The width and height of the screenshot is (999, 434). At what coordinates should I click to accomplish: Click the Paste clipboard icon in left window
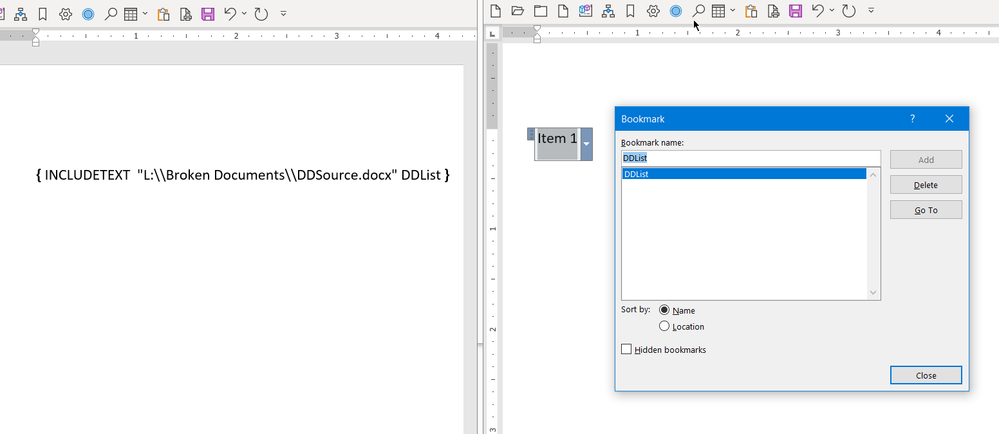[x=164, y=14]
